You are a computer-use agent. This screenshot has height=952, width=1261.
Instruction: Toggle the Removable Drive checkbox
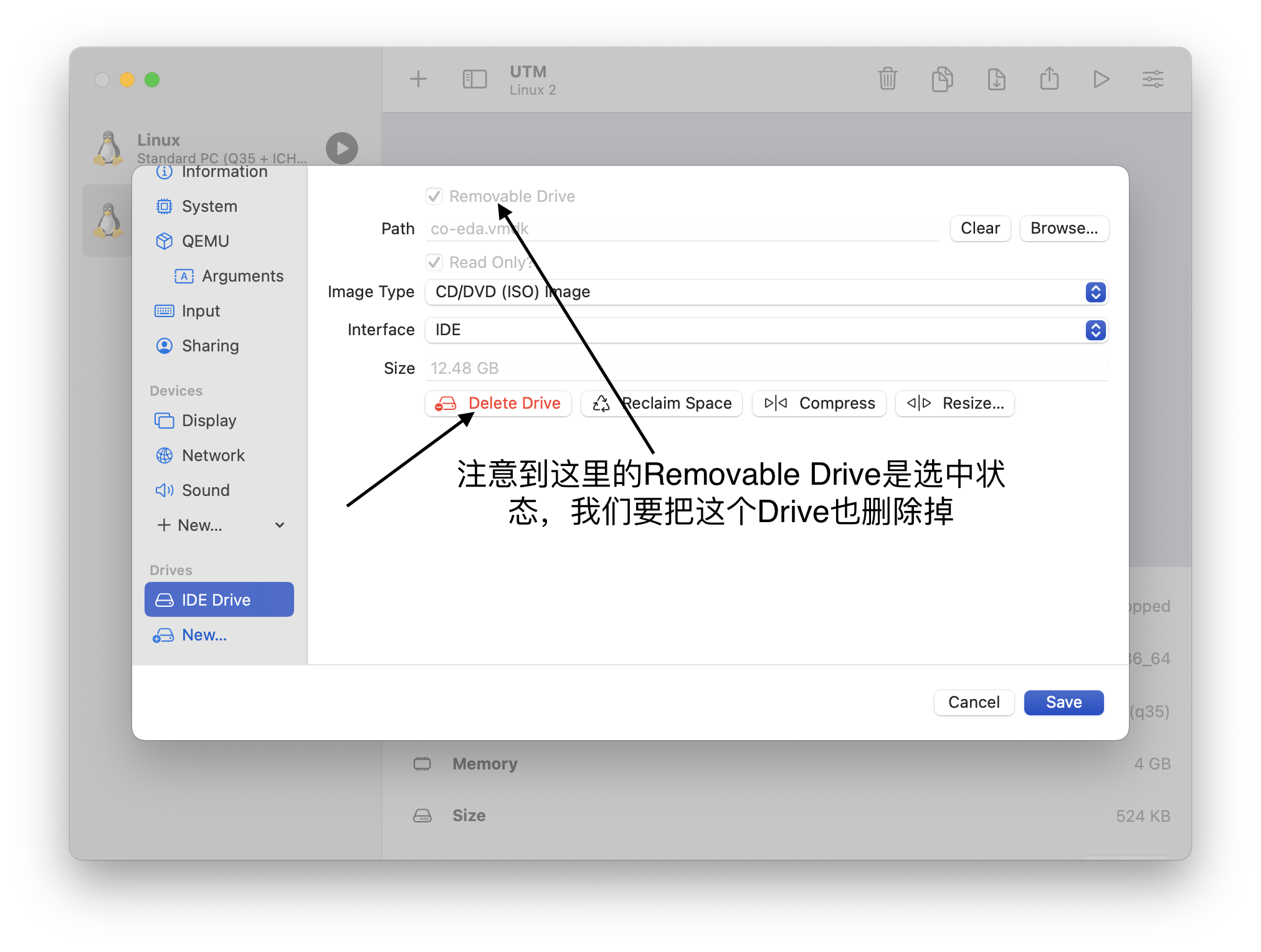click(x=434, y=196)
